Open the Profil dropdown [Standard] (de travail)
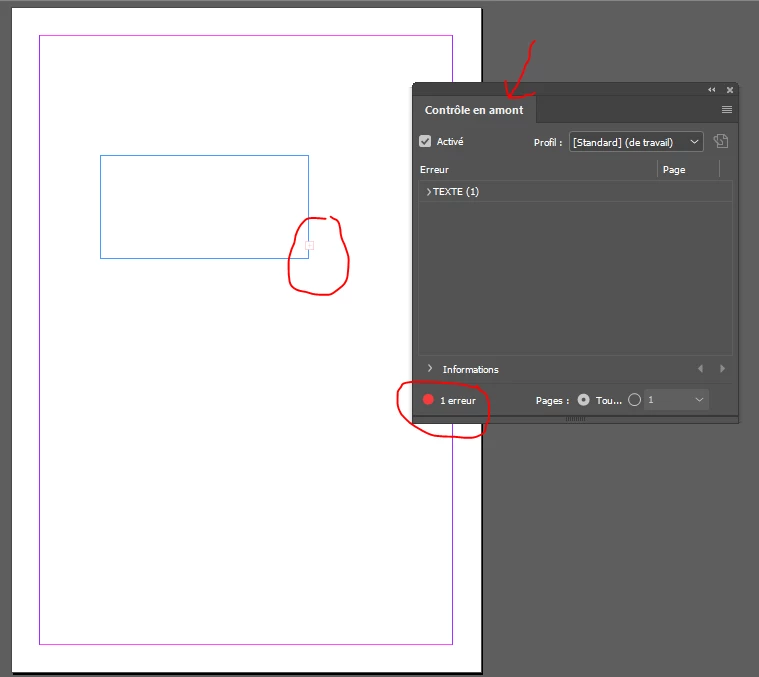Screen dimensions: 759x677 click(636, 142)
